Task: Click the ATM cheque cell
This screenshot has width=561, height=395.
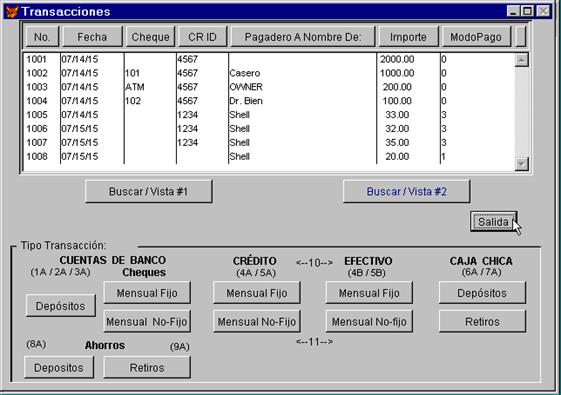Action: point(135,87)
